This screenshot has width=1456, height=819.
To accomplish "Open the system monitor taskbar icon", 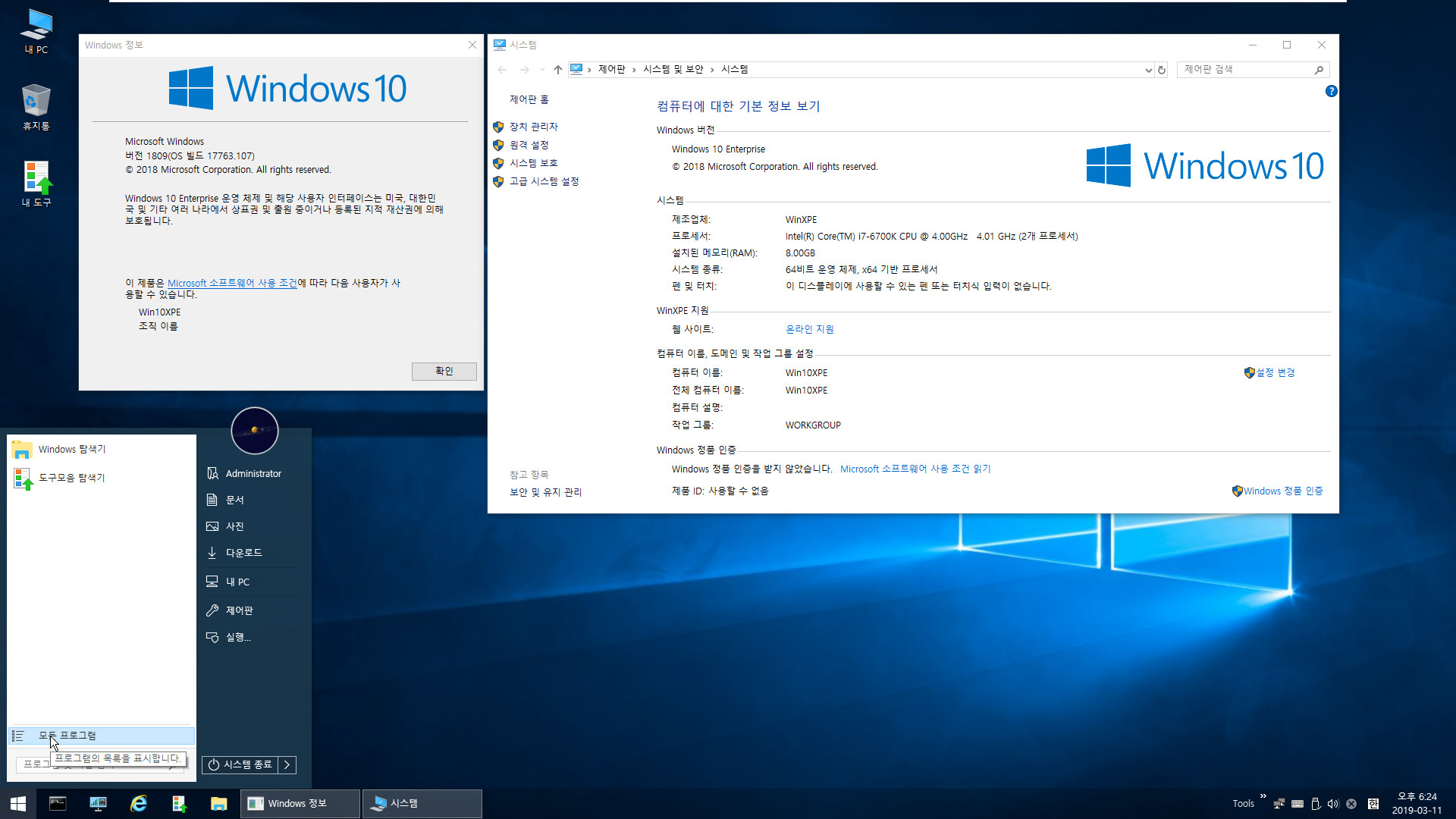I will 98,803.
